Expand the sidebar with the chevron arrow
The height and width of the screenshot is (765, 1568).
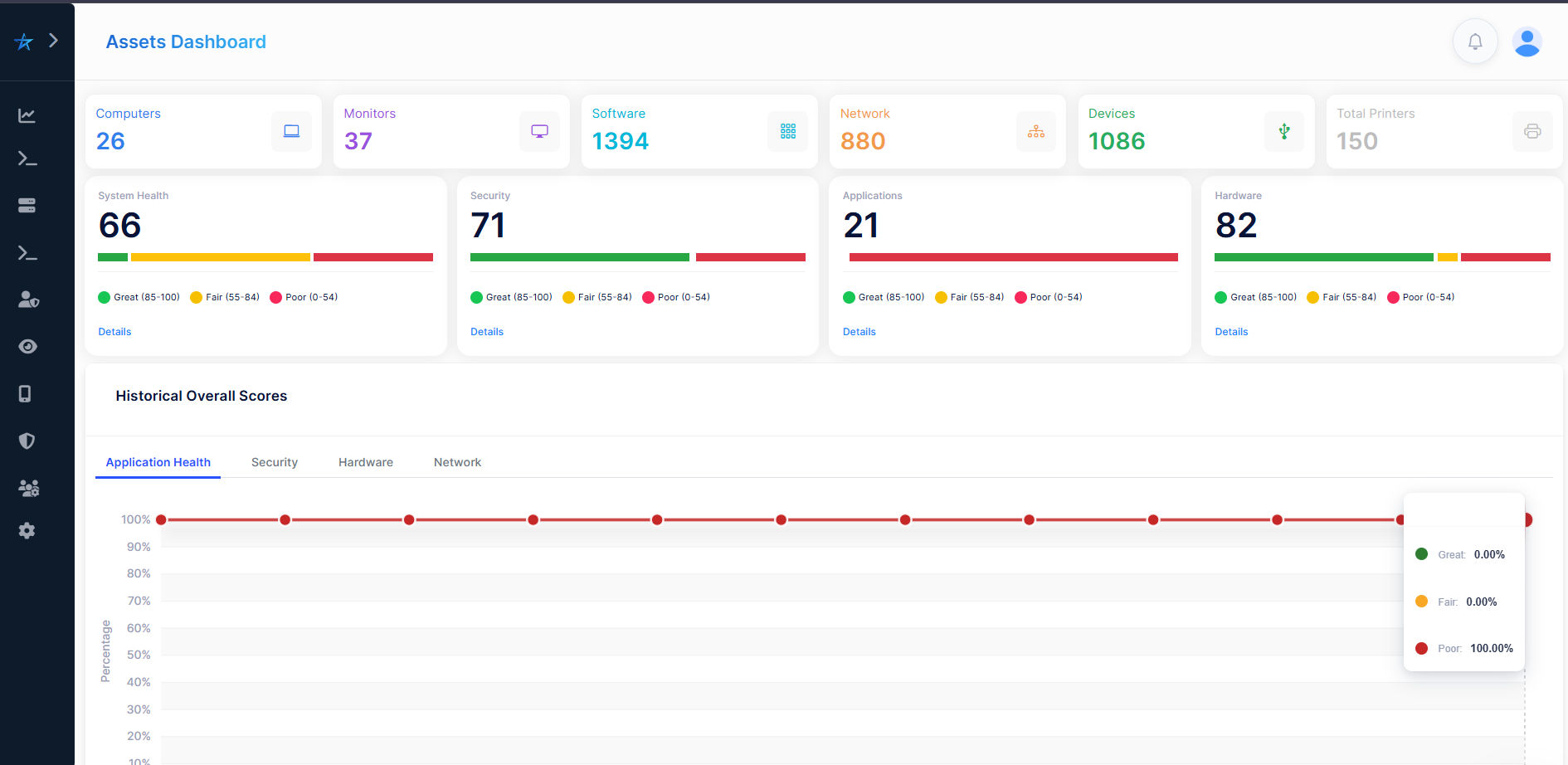(54, 41)
